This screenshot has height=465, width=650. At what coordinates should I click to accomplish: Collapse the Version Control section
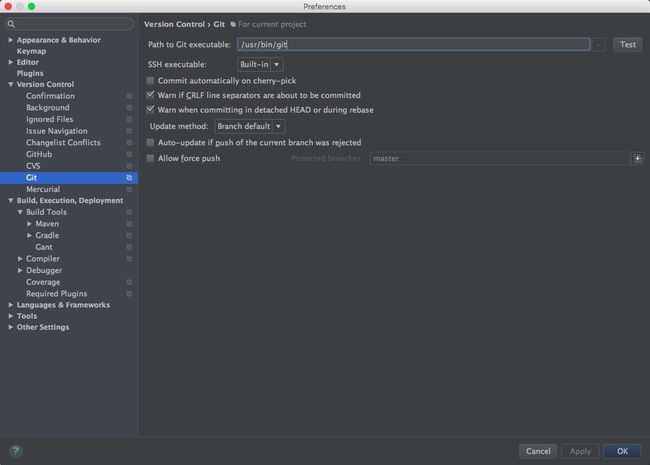(11, 85)
